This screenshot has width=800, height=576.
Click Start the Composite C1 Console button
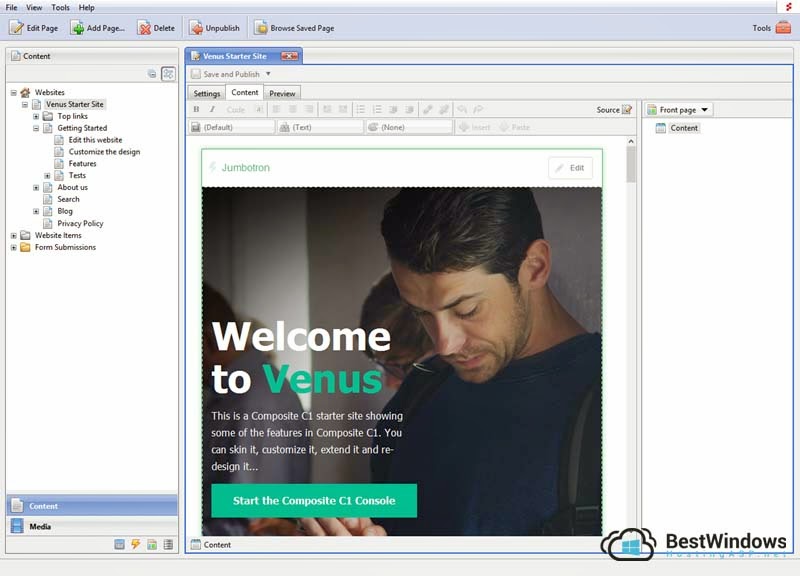point(314,500)
